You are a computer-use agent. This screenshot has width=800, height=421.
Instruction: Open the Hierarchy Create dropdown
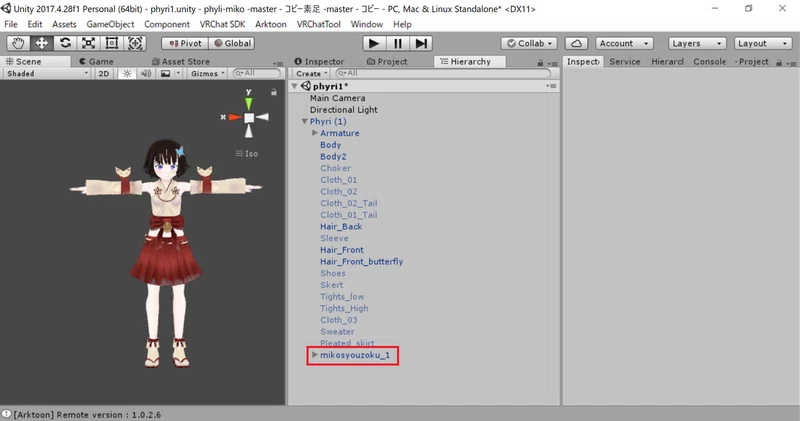pos(311,73)
